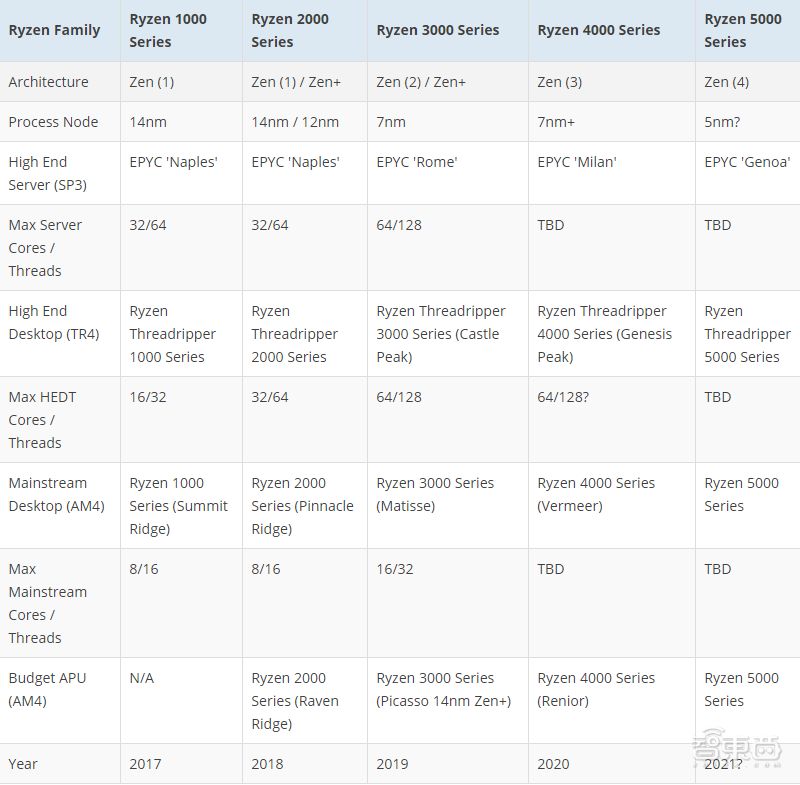800x785 pixels.
Task: Select the Summit Ridge desktop cell
Action: (x=178, y=506)
